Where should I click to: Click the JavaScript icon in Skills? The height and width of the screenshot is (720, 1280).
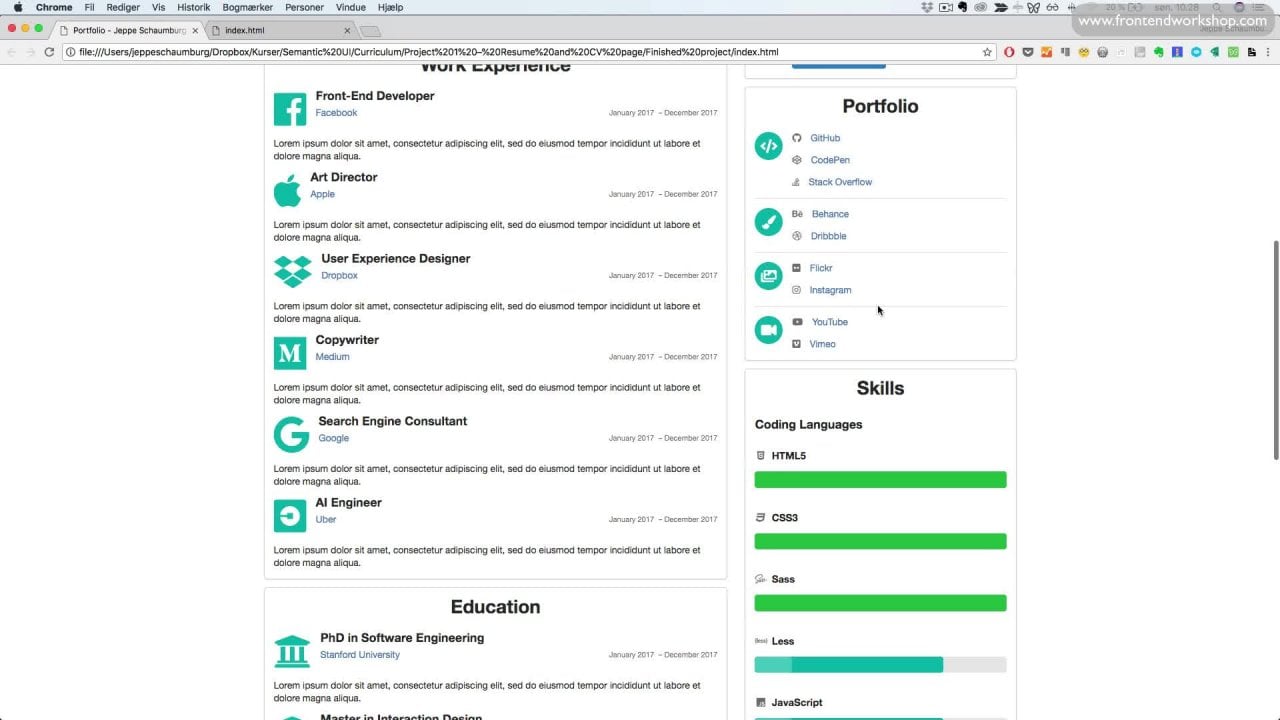[761, 703]
